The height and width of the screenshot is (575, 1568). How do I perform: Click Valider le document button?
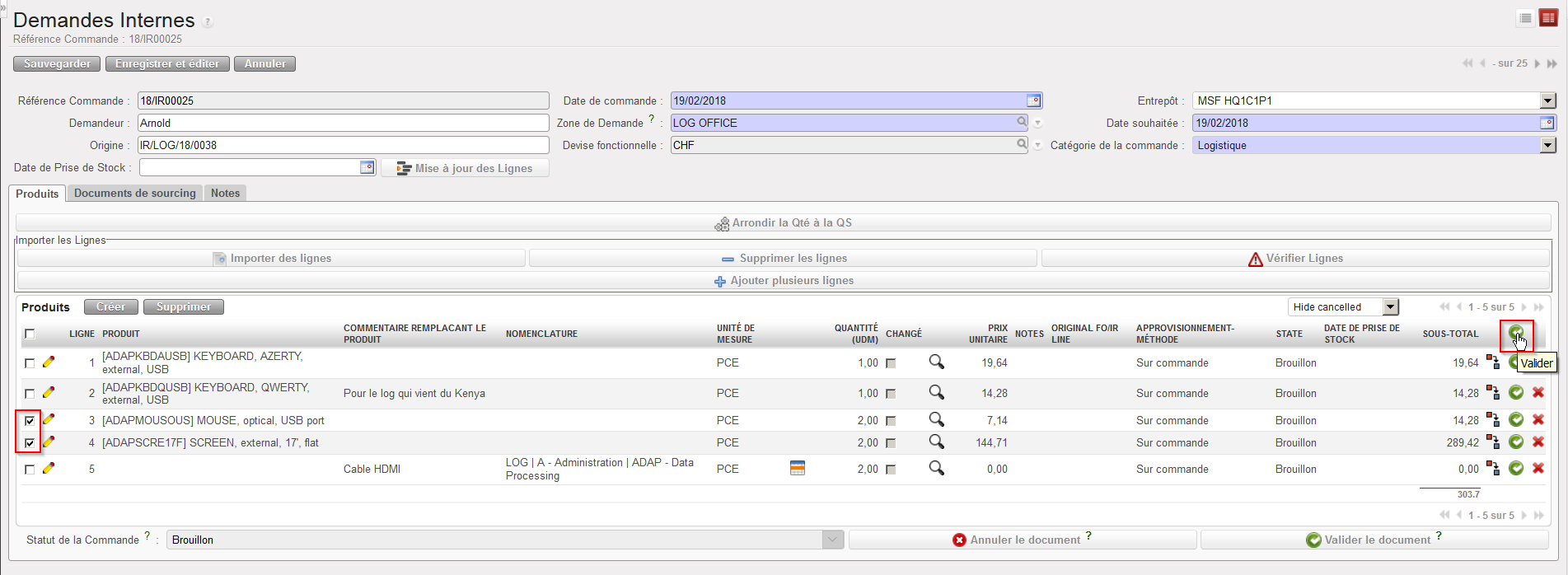coord(1374,540)
